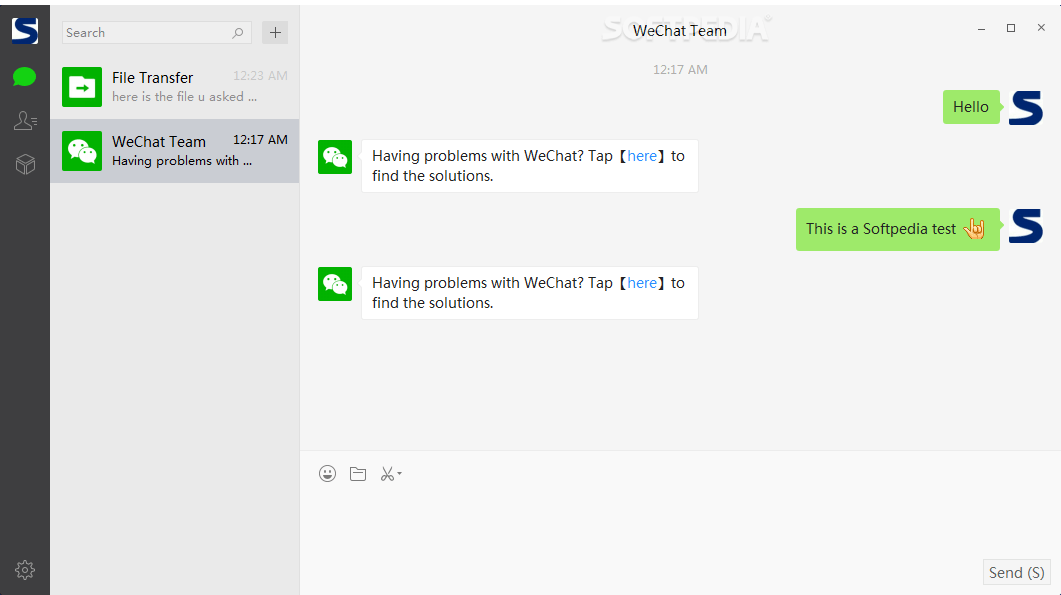Open the send file folder icon
This screenshot has height=595, width=1061.
[358, 474]
